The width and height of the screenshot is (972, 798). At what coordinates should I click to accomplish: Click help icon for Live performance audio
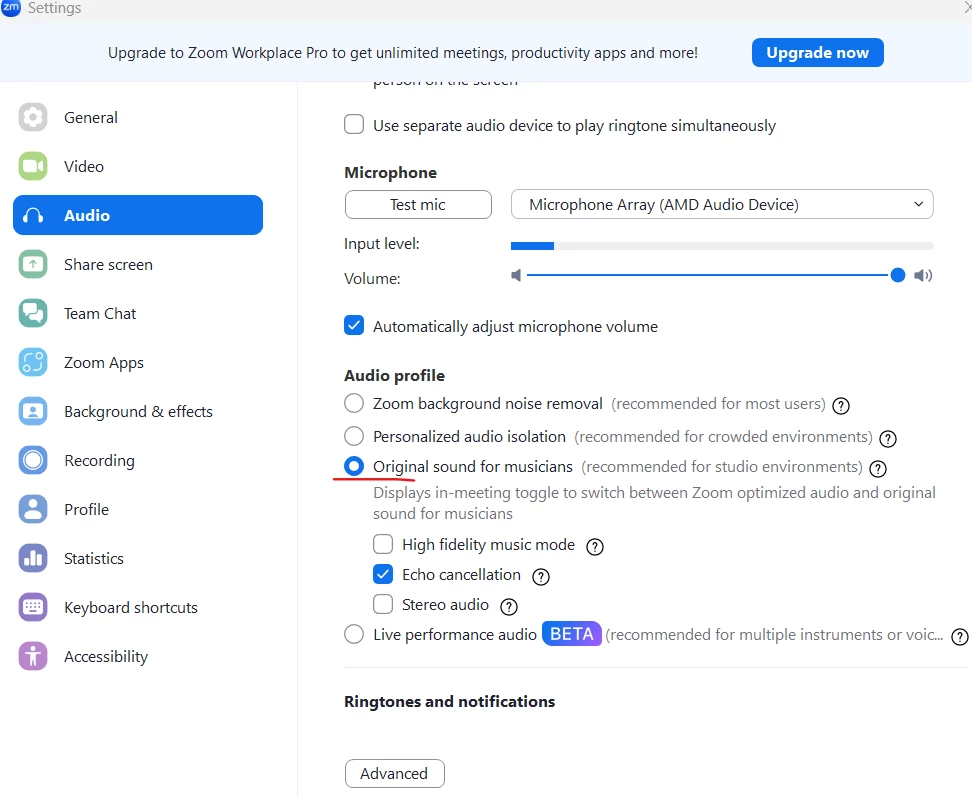[x=960, y=637]
